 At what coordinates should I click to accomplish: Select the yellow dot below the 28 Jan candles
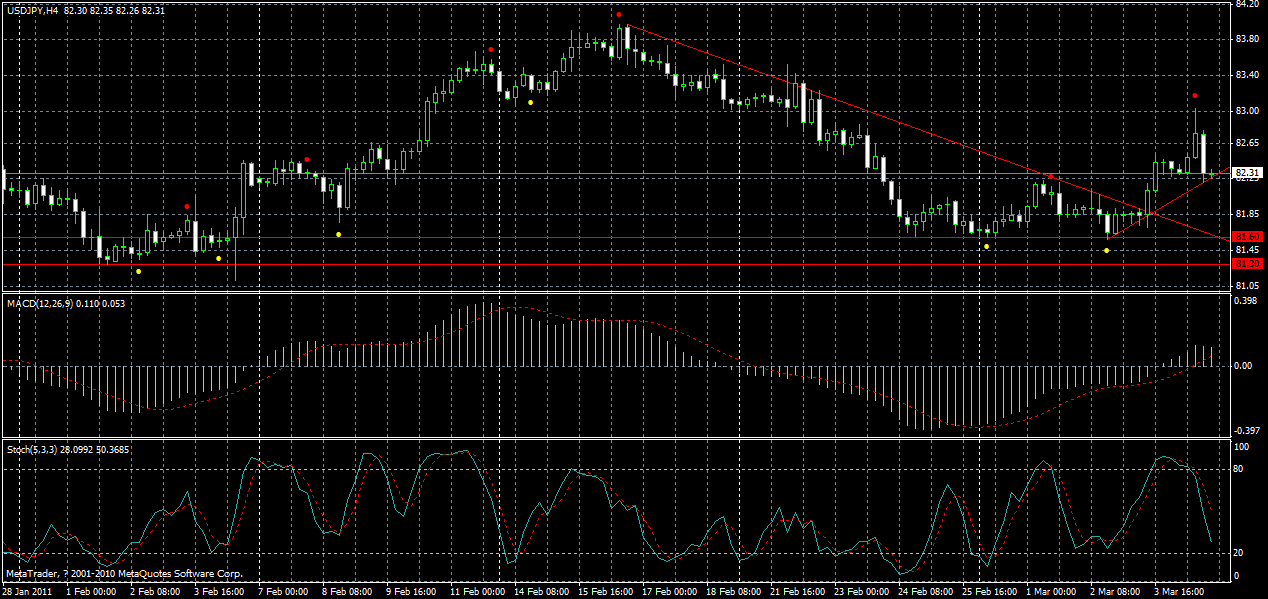tap(138, 270)
